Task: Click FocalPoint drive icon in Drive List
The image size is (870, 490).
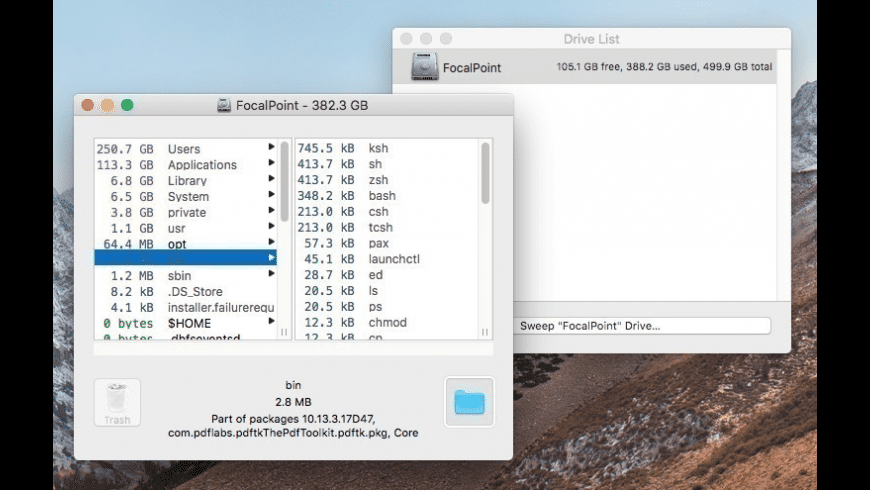Action: (x=424, y=67)
